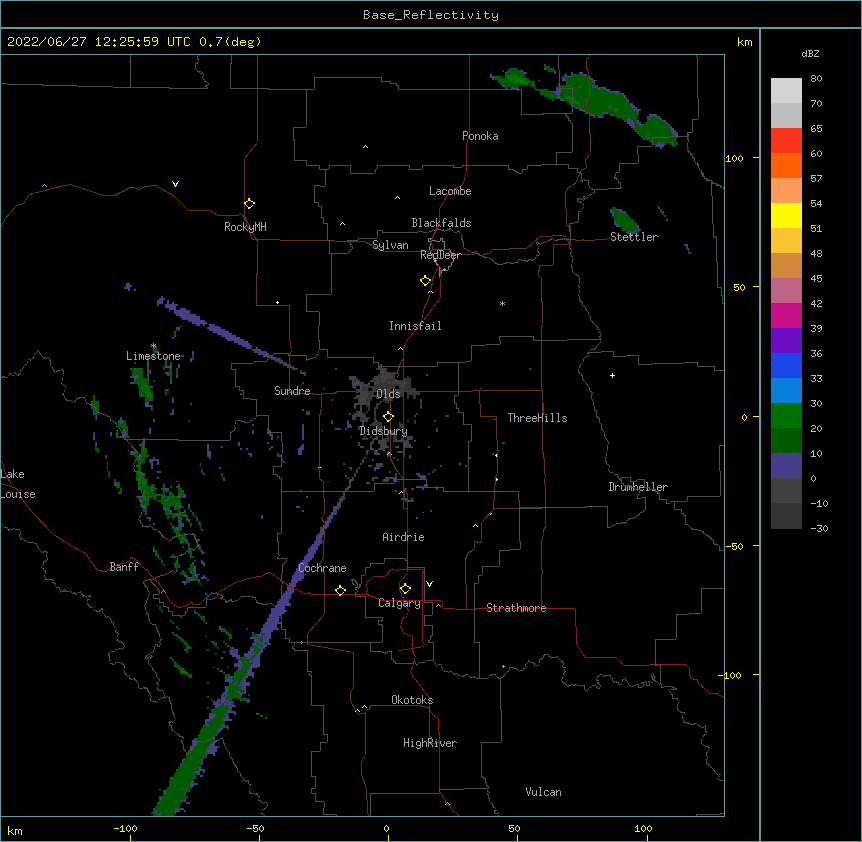This screenshot has width=862, height=842.
Task: Click the Cochrane town label
Action: click(322, 568)
